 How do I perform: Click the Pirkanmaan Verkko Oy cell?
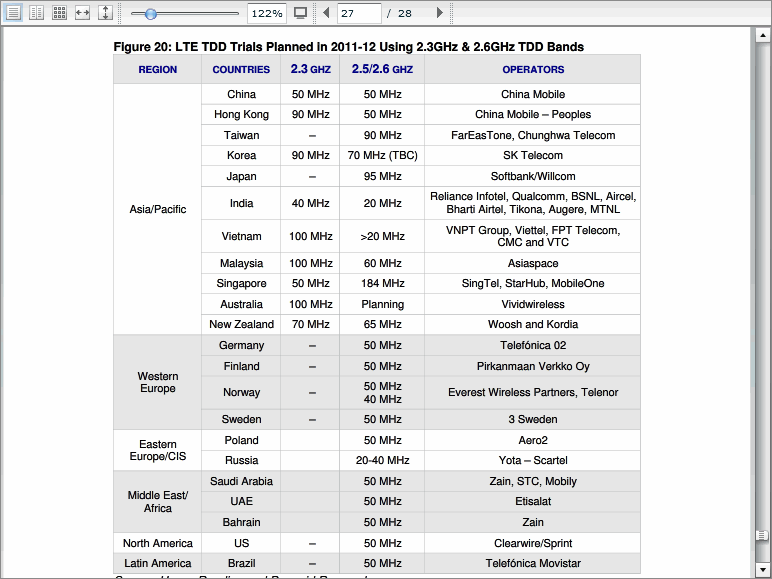pyautogui.click(x=533, y=366)
